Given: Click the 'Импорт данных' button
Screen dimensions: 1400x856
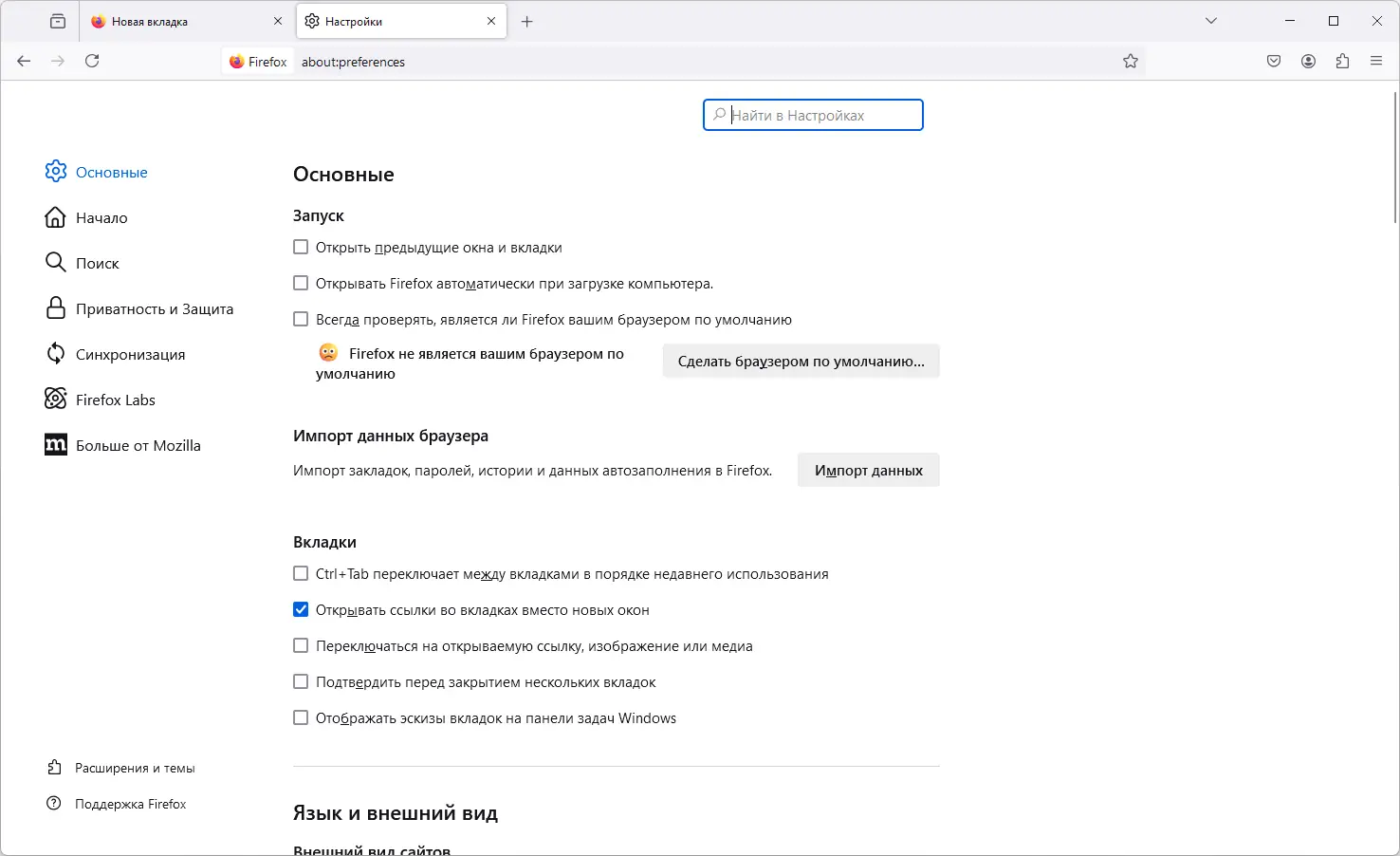Looking at the screenshot, I should (868, 471).
